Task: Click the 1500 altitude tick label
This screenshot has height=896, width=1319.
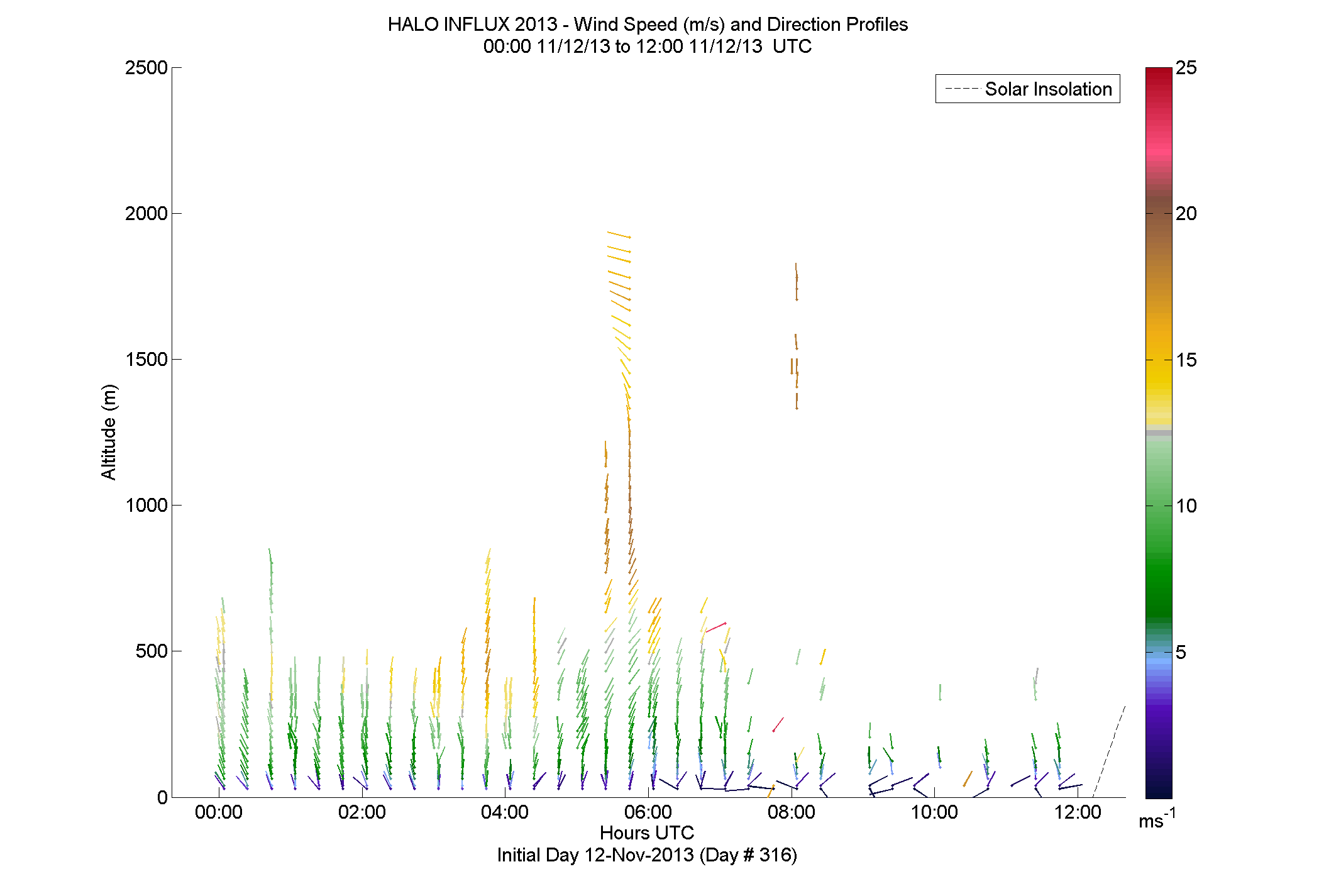Action: (x=146, y=359)
